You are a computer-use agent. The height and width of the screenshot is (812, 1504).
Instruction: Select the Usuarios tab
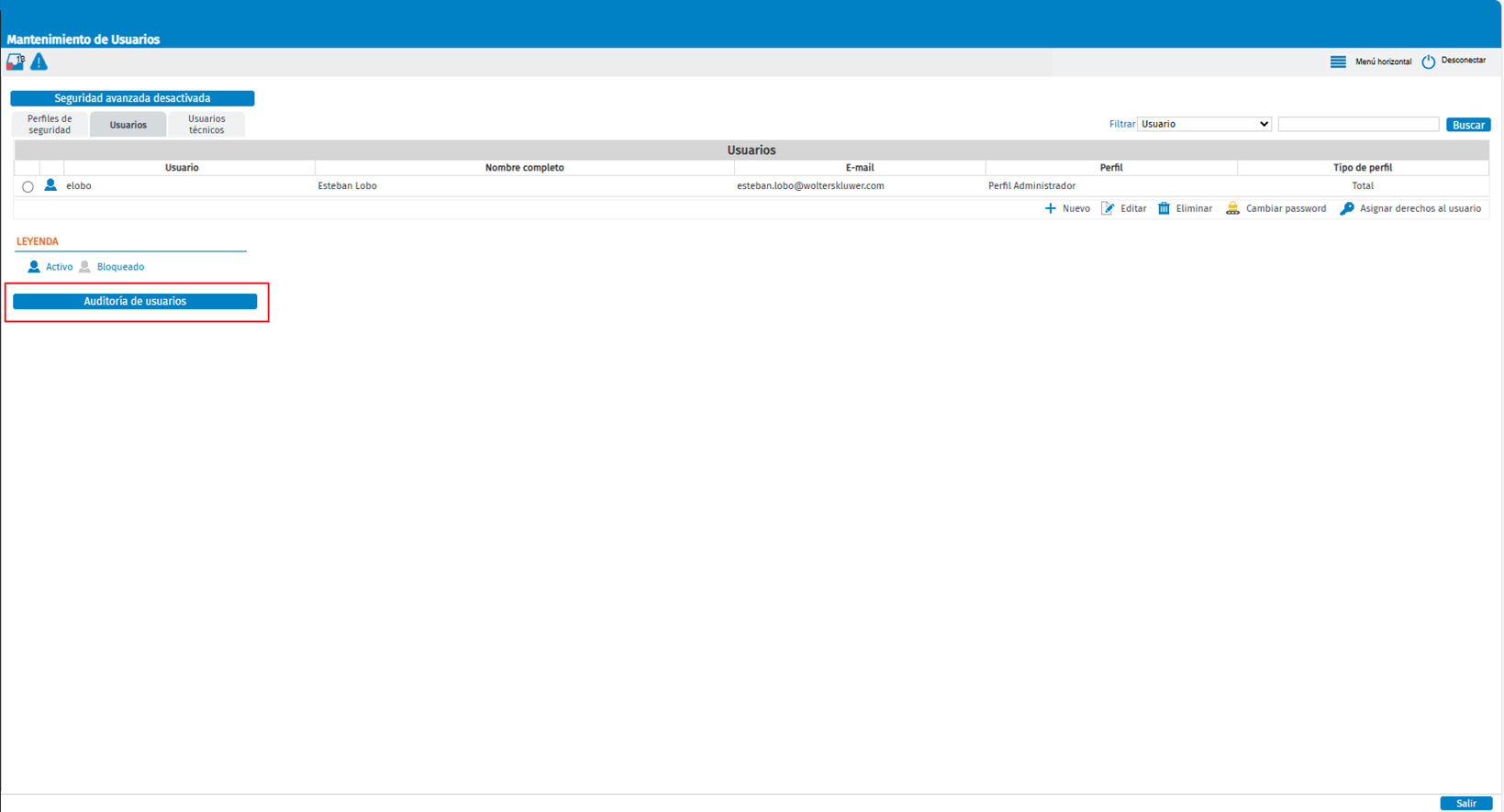coord(128,124)
